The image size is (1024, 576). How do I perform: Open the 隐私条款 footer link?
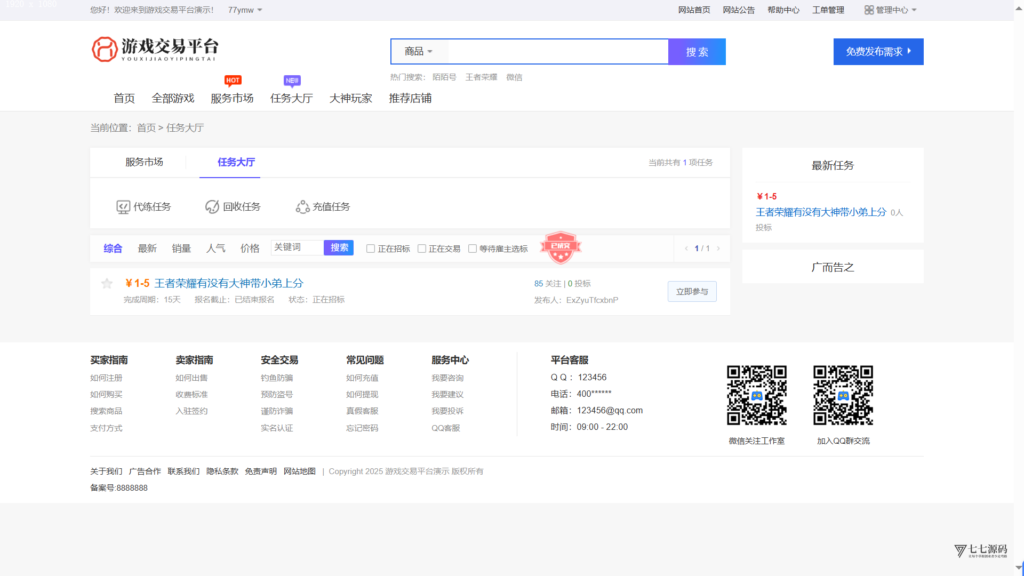tap(222, 471)
